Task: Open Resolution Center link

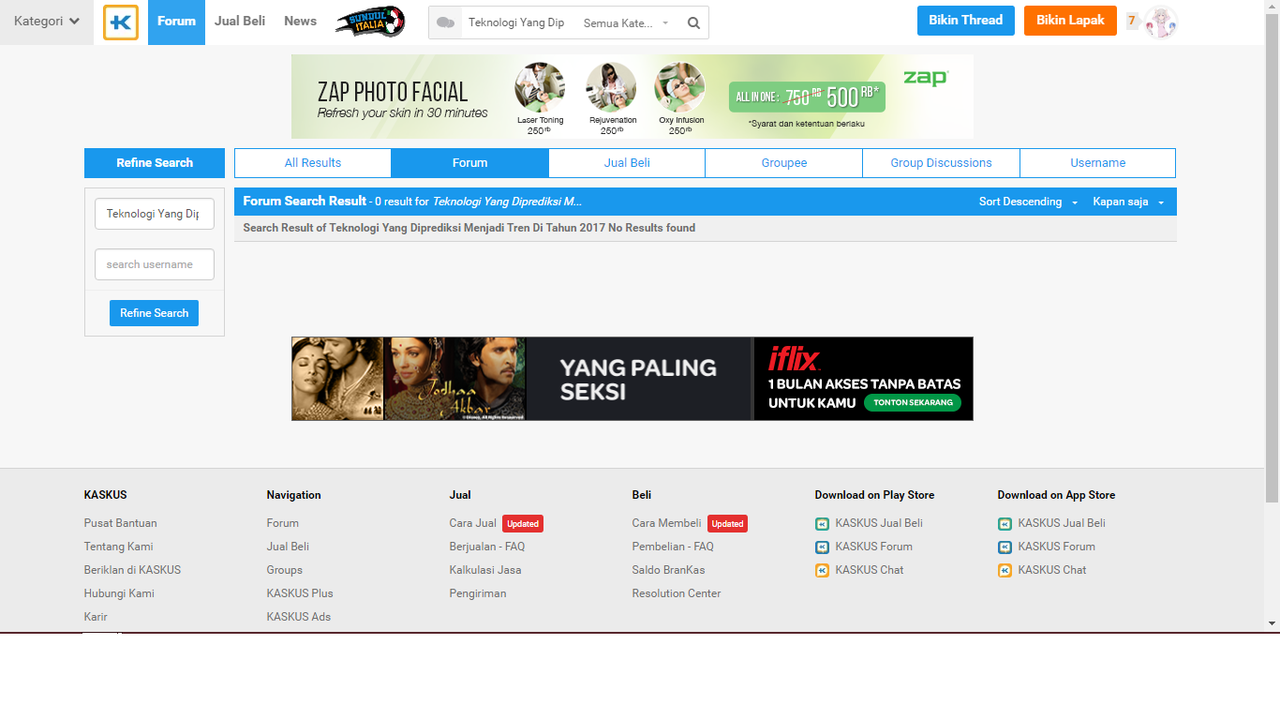Action: tap(676, 593)
